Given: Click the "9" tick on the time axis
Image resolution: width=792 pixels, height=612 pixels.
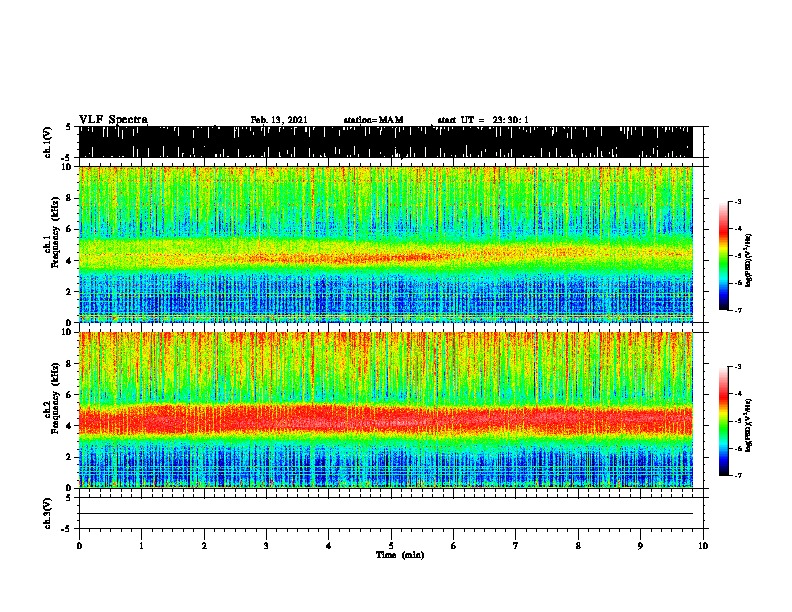Looking at the screenshot, I should pyautogui.click(x=640, y=546).
